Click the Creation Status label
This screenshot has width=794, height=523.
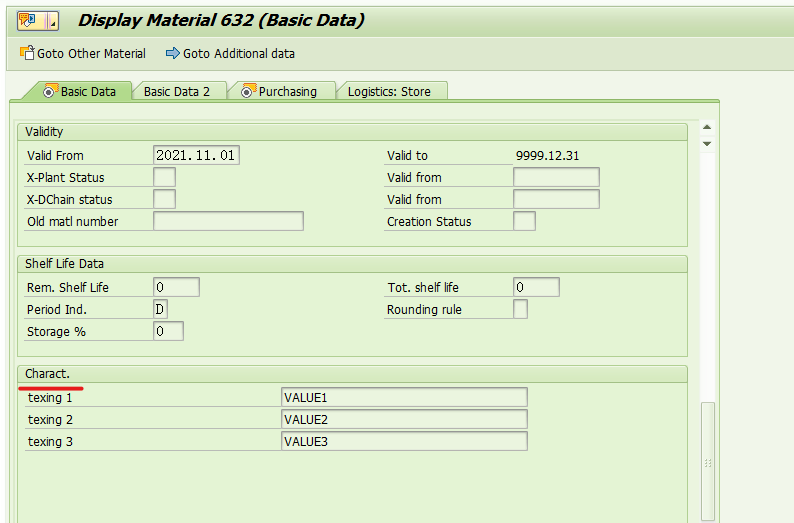tap(429, 222)
